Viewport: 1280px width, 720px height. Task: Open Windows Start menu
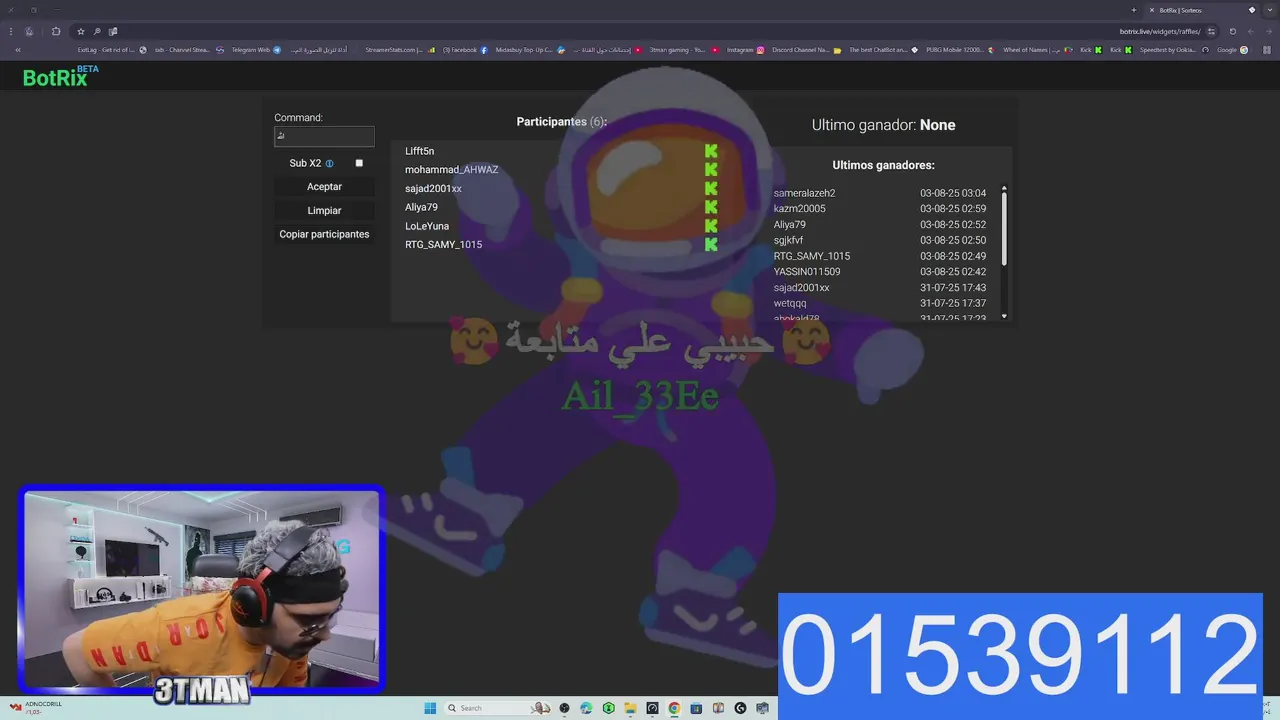[x=430, y=708]
